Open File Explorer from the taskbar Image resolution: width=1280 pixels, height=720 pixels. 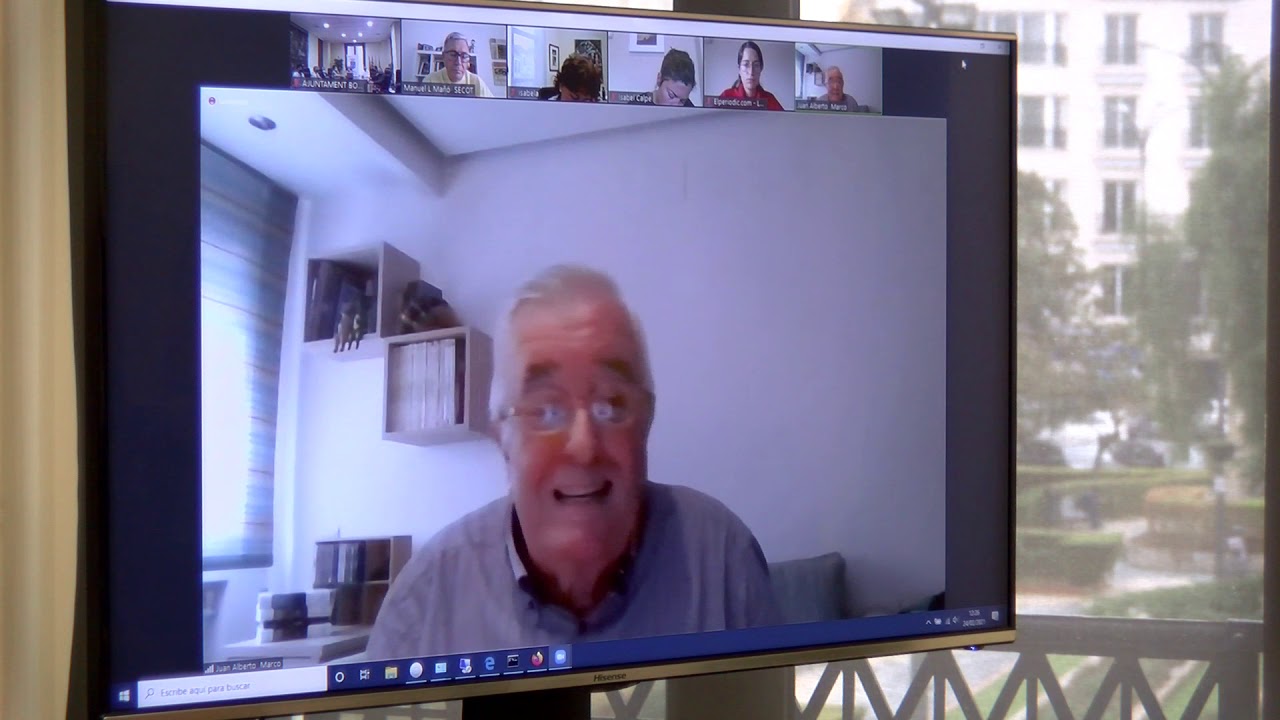coord(391,672)
